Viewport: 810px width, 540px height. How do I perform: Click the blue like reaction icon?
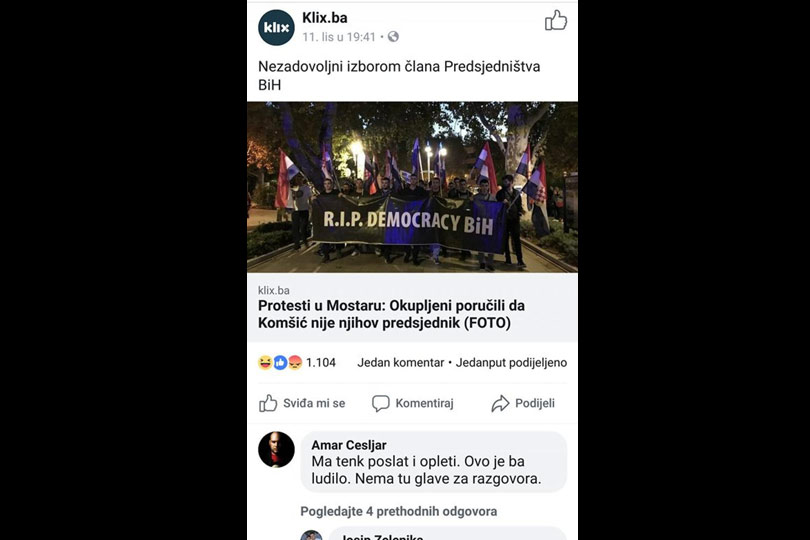280,363
